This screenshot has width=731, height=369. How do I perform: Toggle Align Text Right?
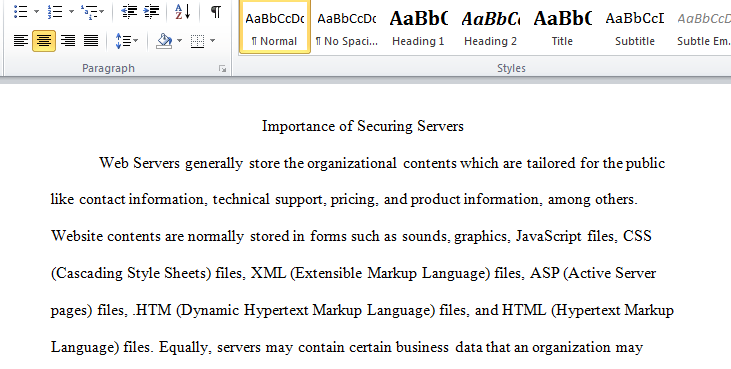pyautogui.click(x=68, y=41)
